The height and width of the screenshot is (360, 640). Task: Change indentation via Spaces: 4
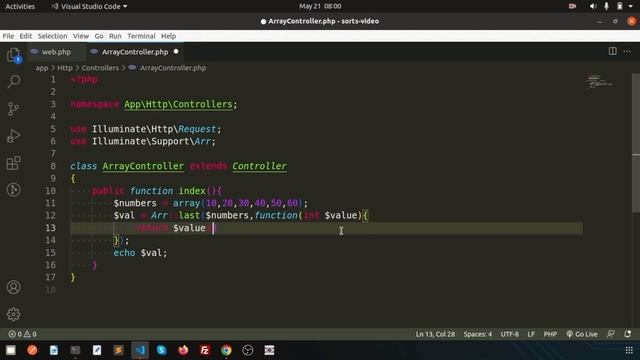click(478, 334)
